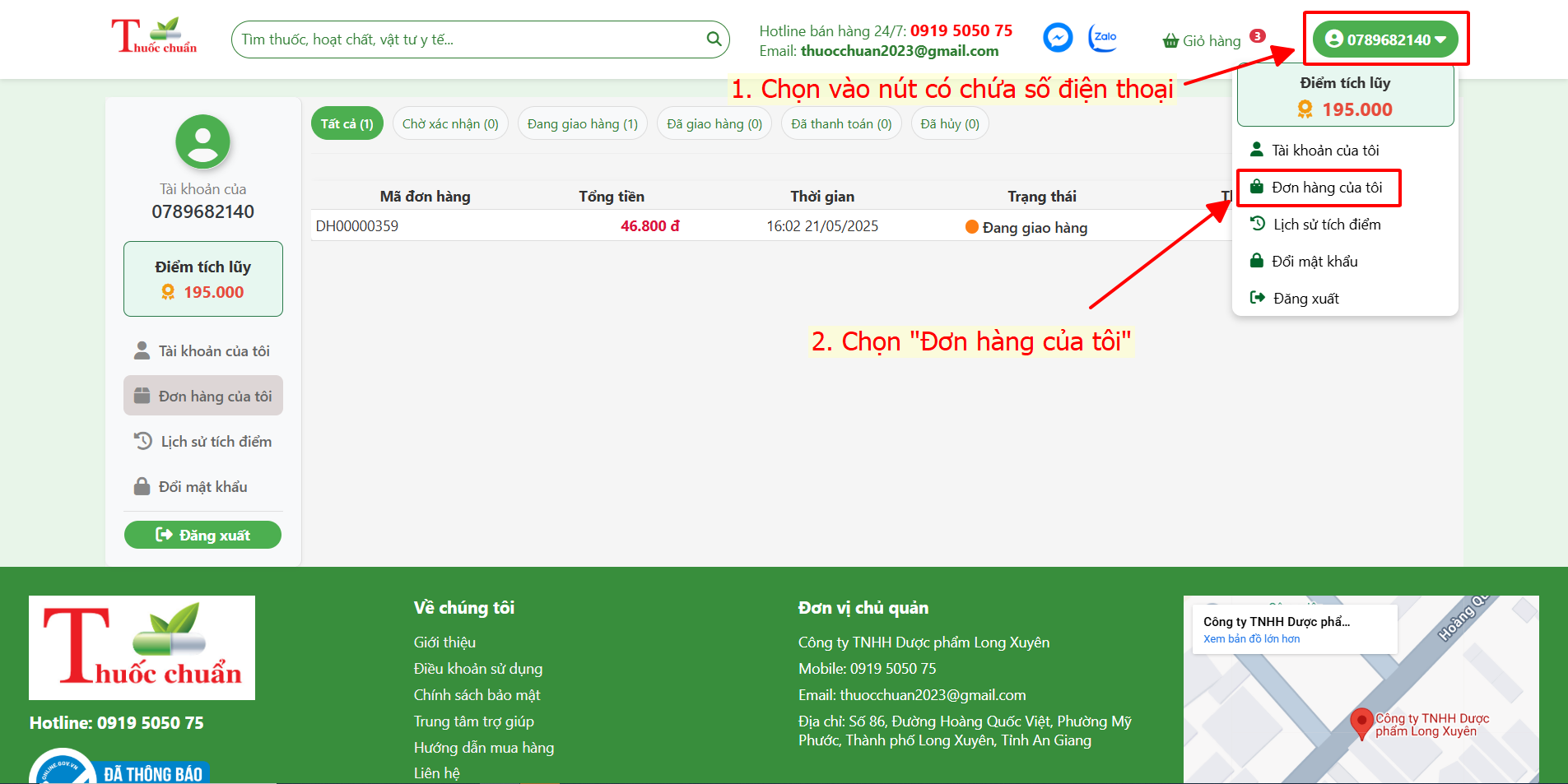Screen dimensions: 1568x784
Task: Open the shopping cart icon
Action: (1170, 39)
